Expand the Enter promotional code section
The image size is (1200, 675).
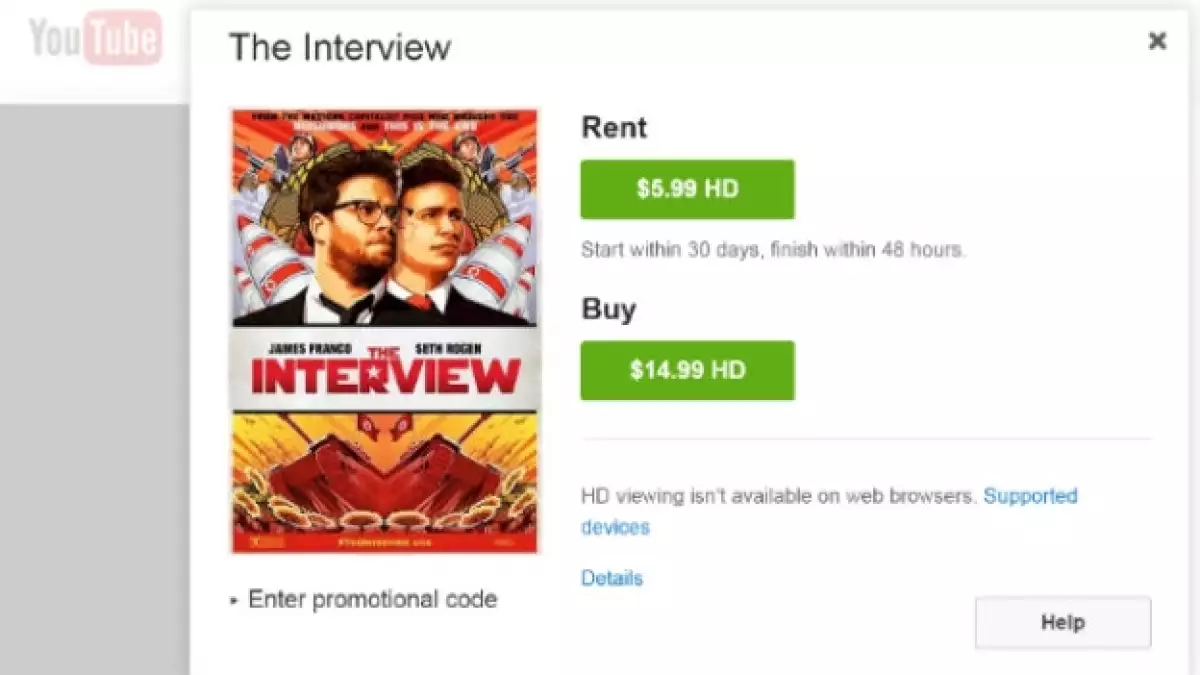(x=372, y=600)
